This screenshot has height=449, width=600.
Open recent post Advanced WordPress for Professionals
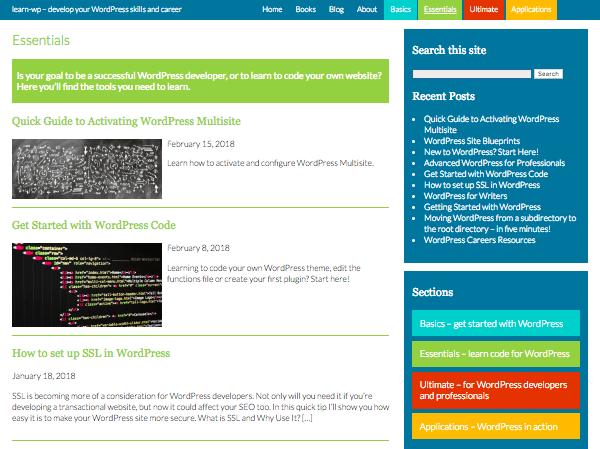(494, 163)
